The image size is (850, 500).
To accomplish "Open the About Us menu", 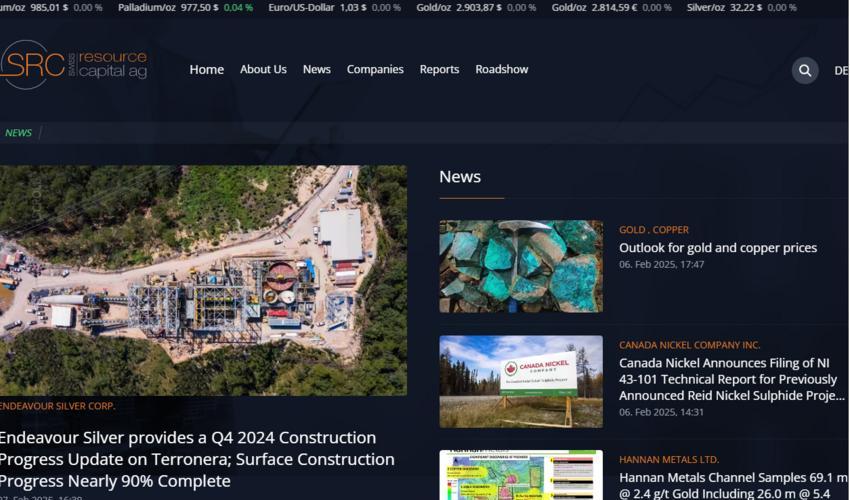I will tap(263, 69).
